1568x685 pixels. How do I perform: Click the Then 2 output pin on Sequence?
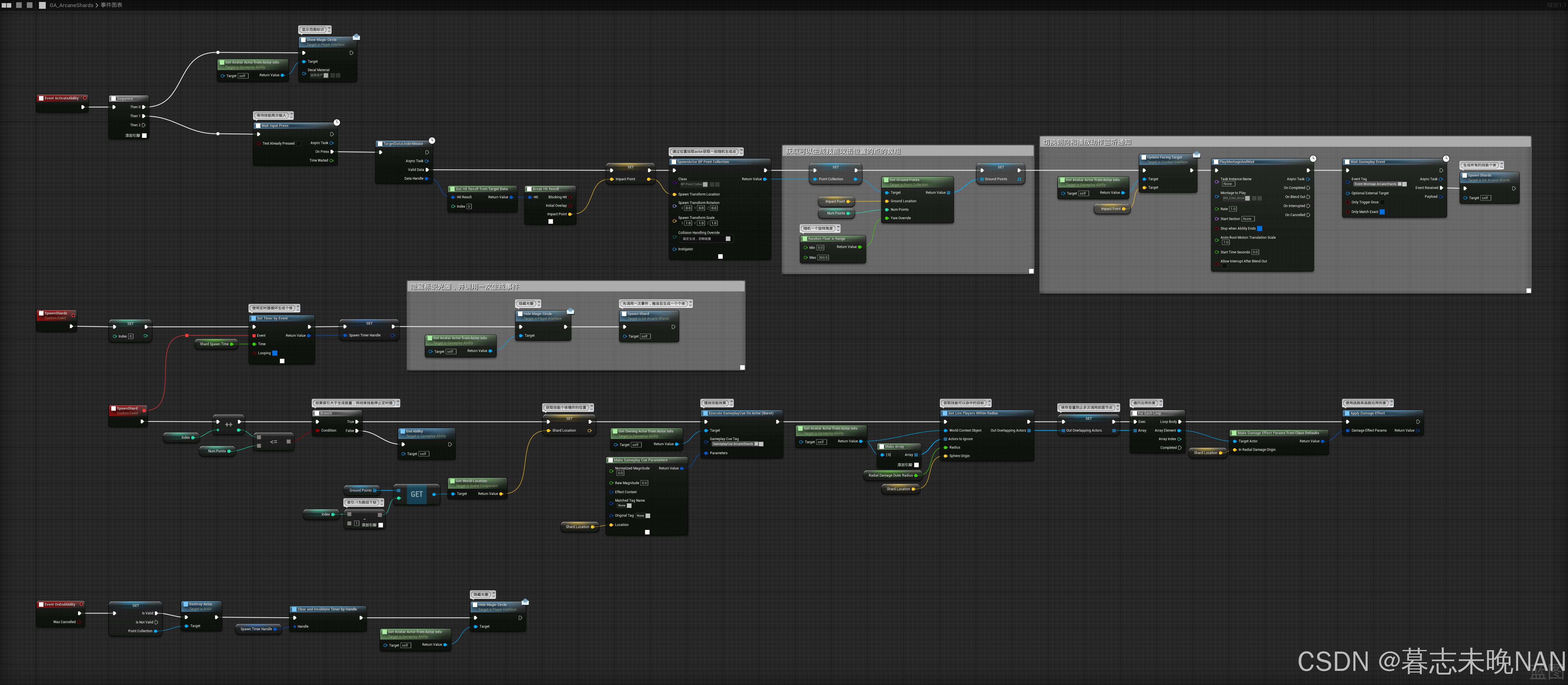144,125
